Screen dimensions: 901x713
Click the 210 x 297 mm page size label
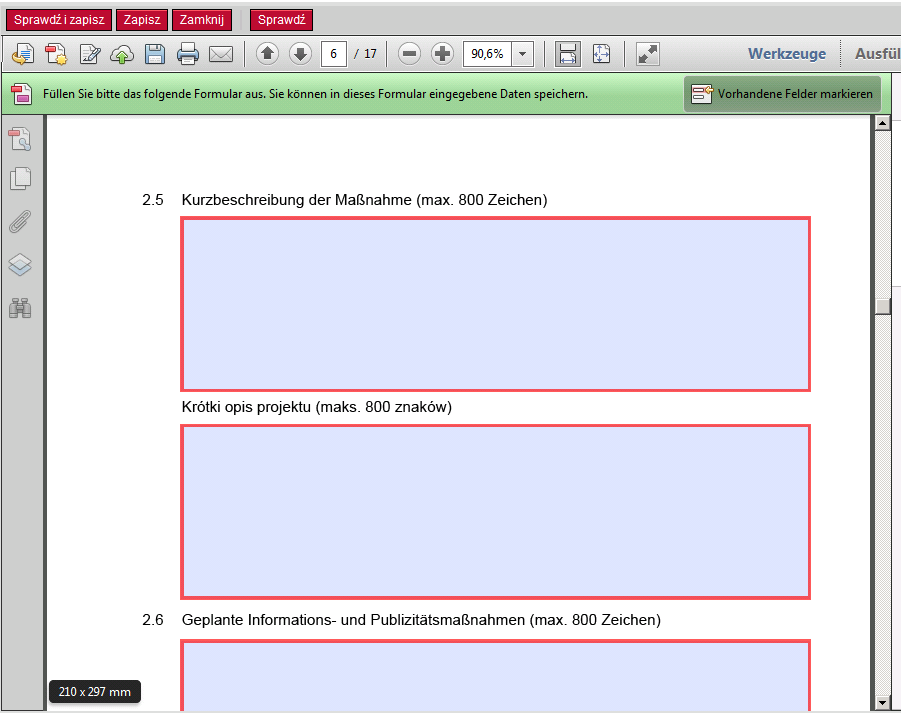click(x=95, y=692)
